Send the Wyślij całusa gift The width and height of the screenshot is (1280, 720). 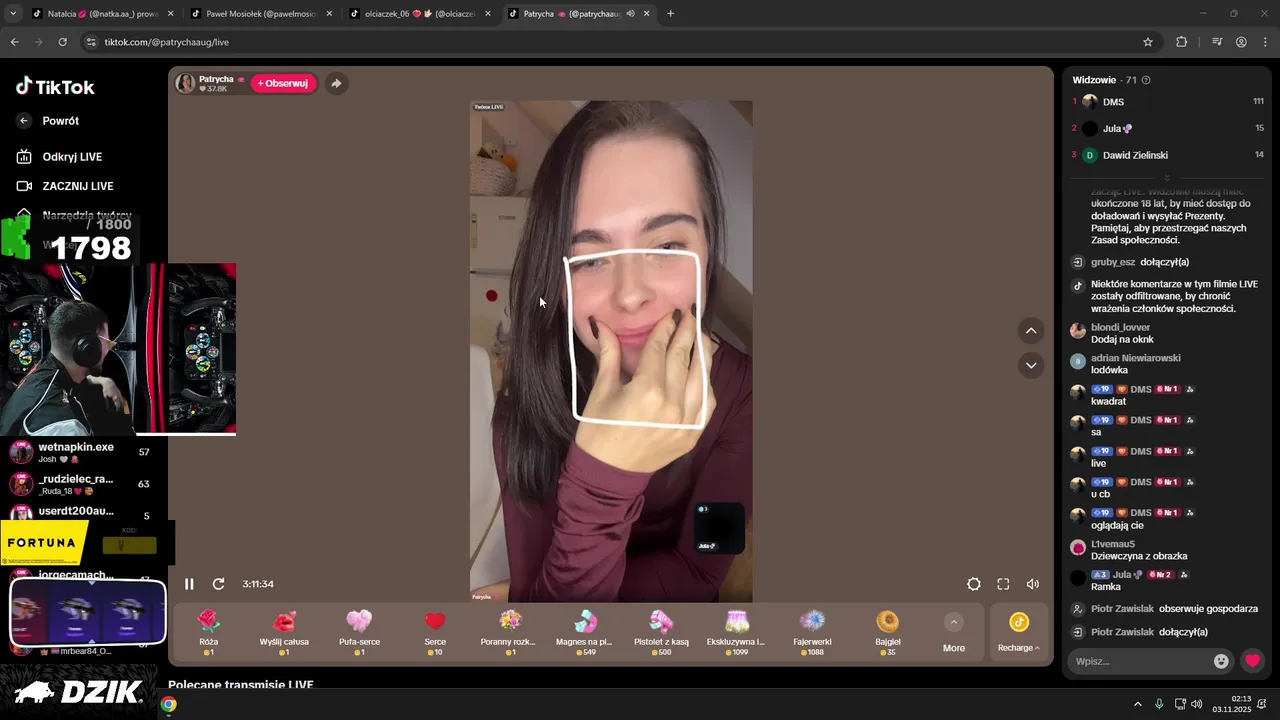point(284,632)
